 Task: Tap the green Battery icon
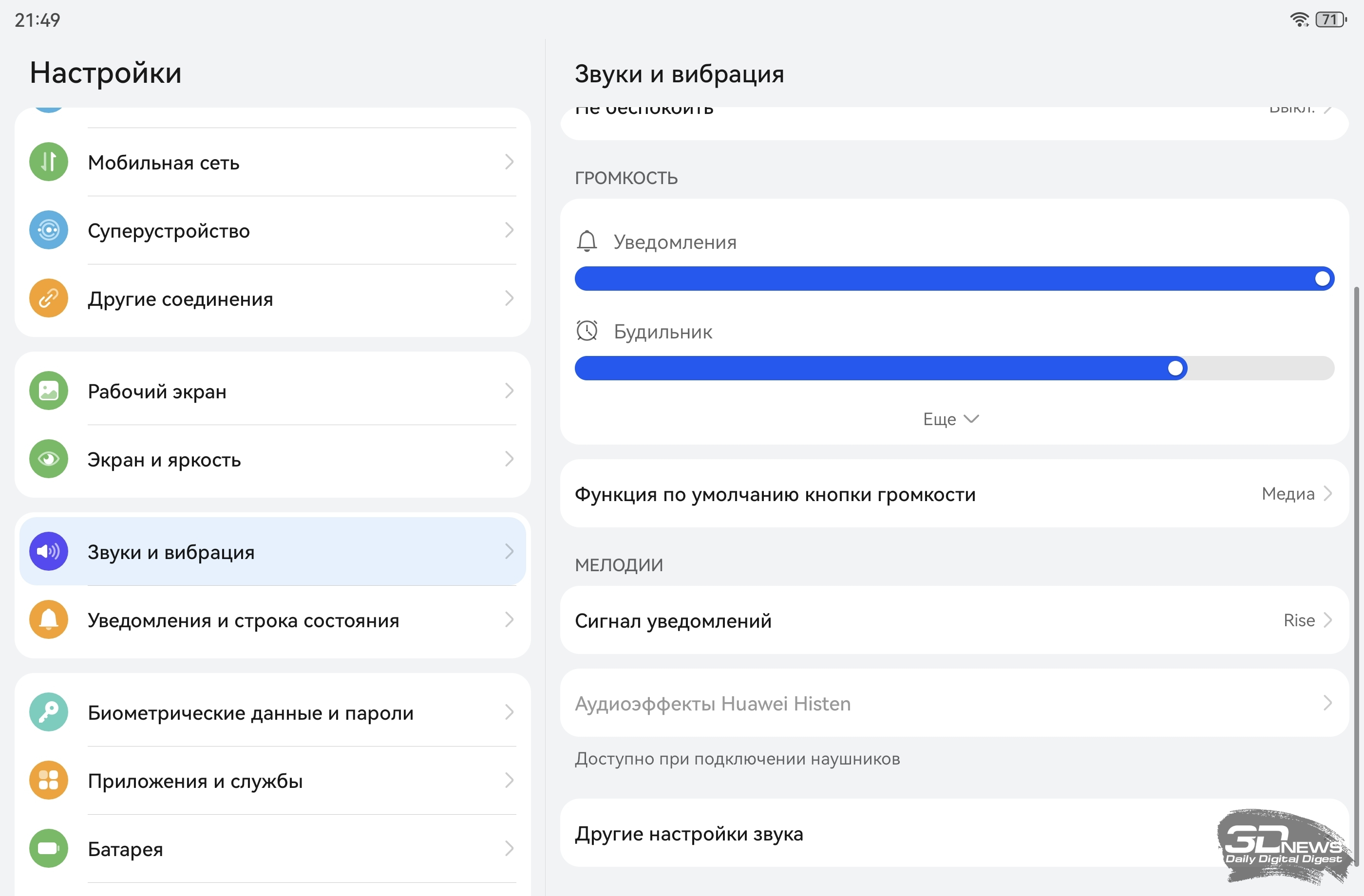pos(49,848)
